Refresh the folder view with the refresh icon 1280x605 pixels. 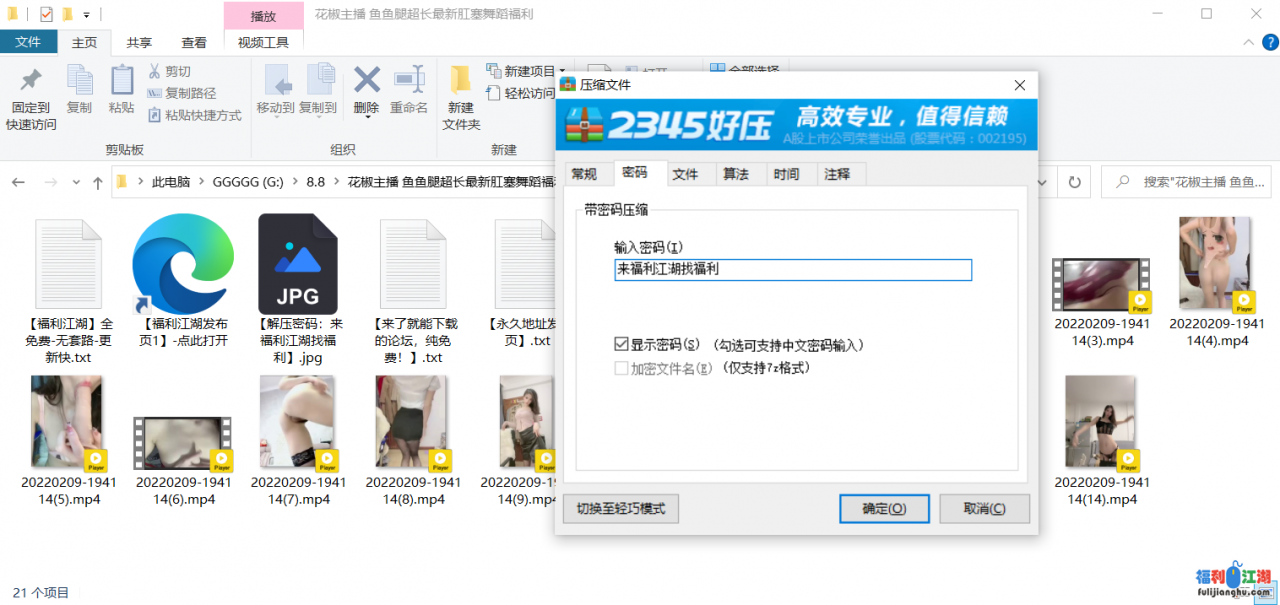(x=1075, y=182)
